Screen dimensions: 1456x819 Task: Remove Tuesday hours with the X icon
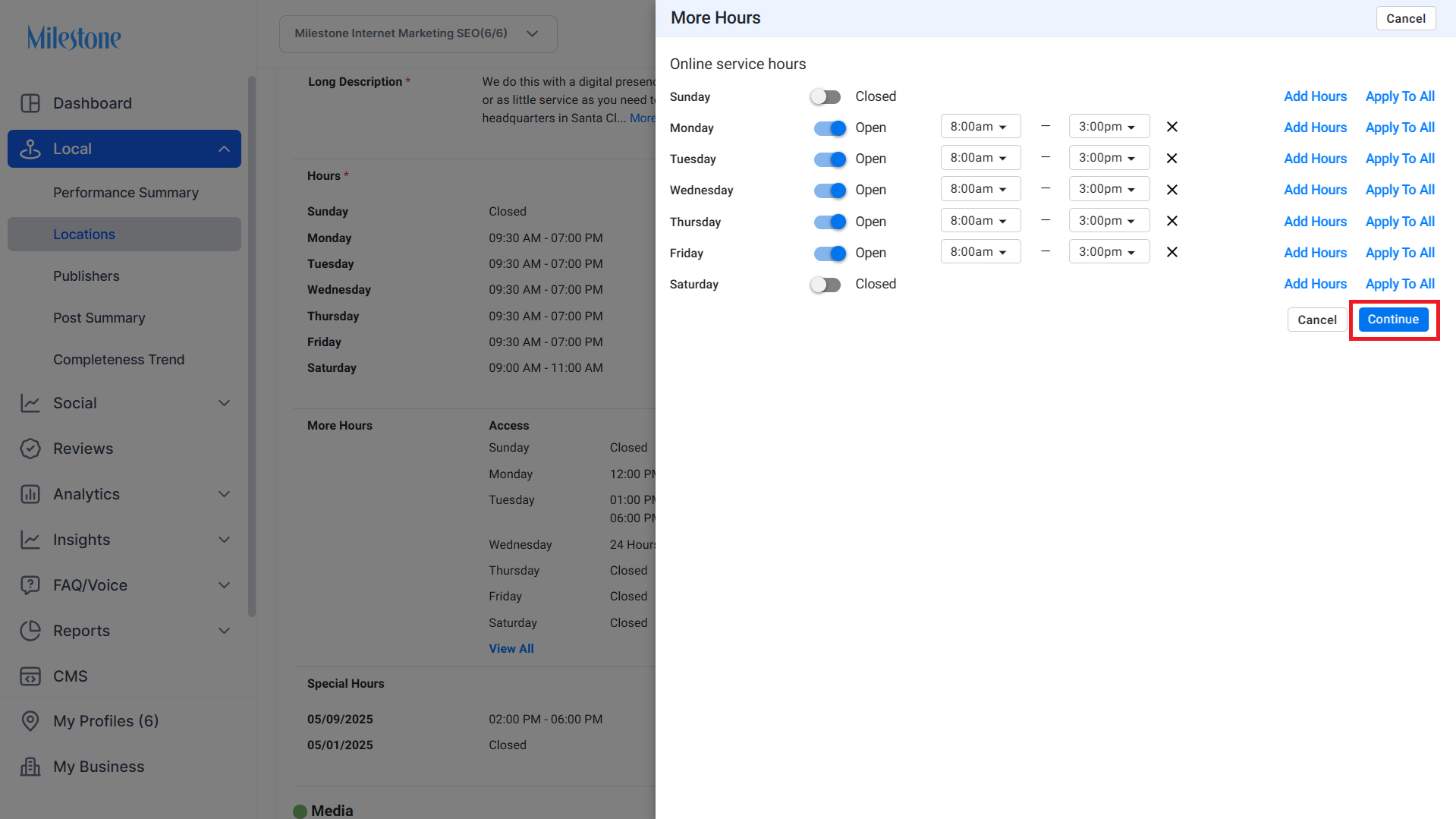[x=1172, y=158]
